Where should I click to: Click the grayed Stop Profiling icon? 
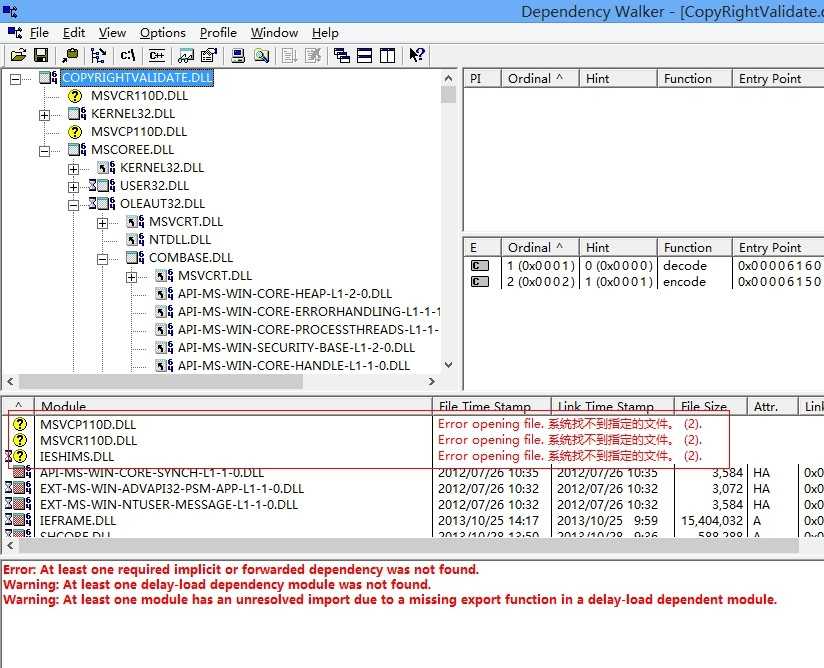point(313,55)
